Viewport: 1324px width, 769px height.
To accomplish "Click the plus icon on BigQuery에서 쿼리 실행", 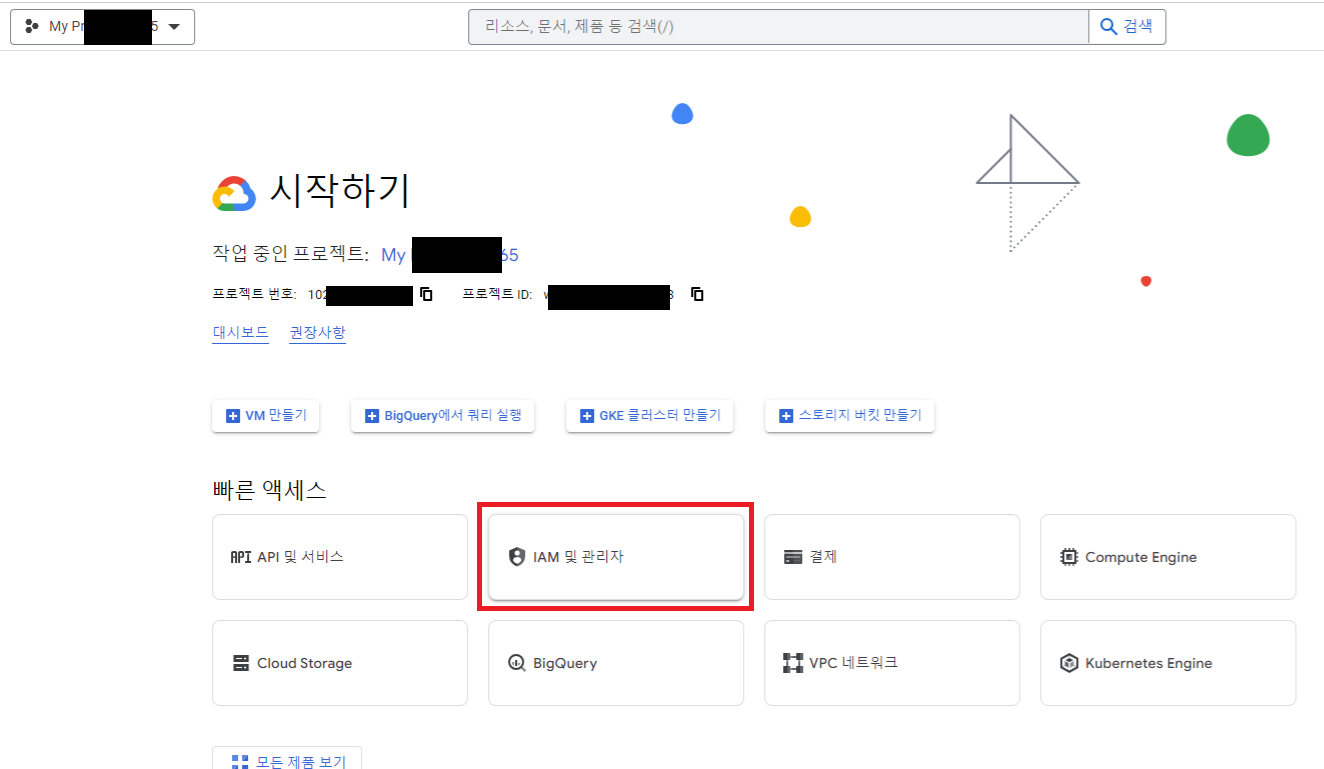I will tap(372, 416).
